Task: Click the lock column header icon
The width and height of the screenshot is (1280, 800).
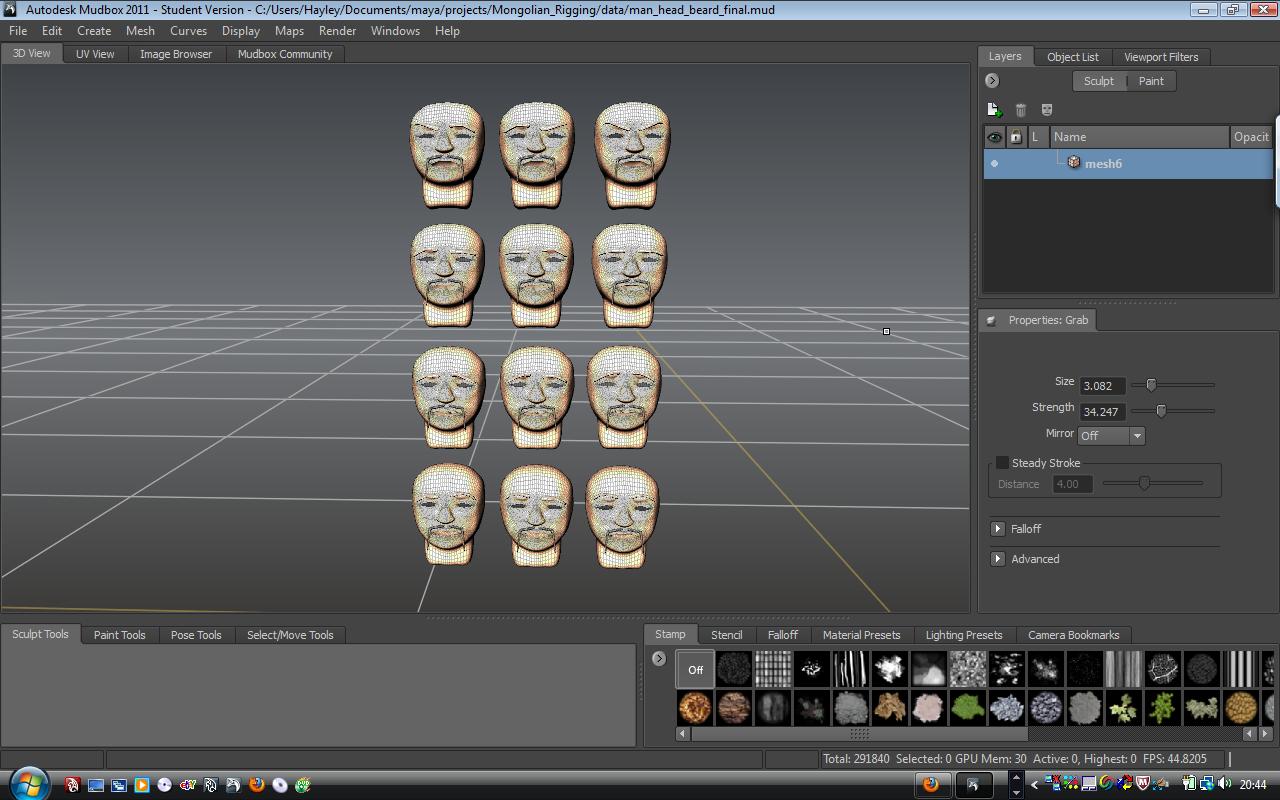Action: coord(1016,137)
